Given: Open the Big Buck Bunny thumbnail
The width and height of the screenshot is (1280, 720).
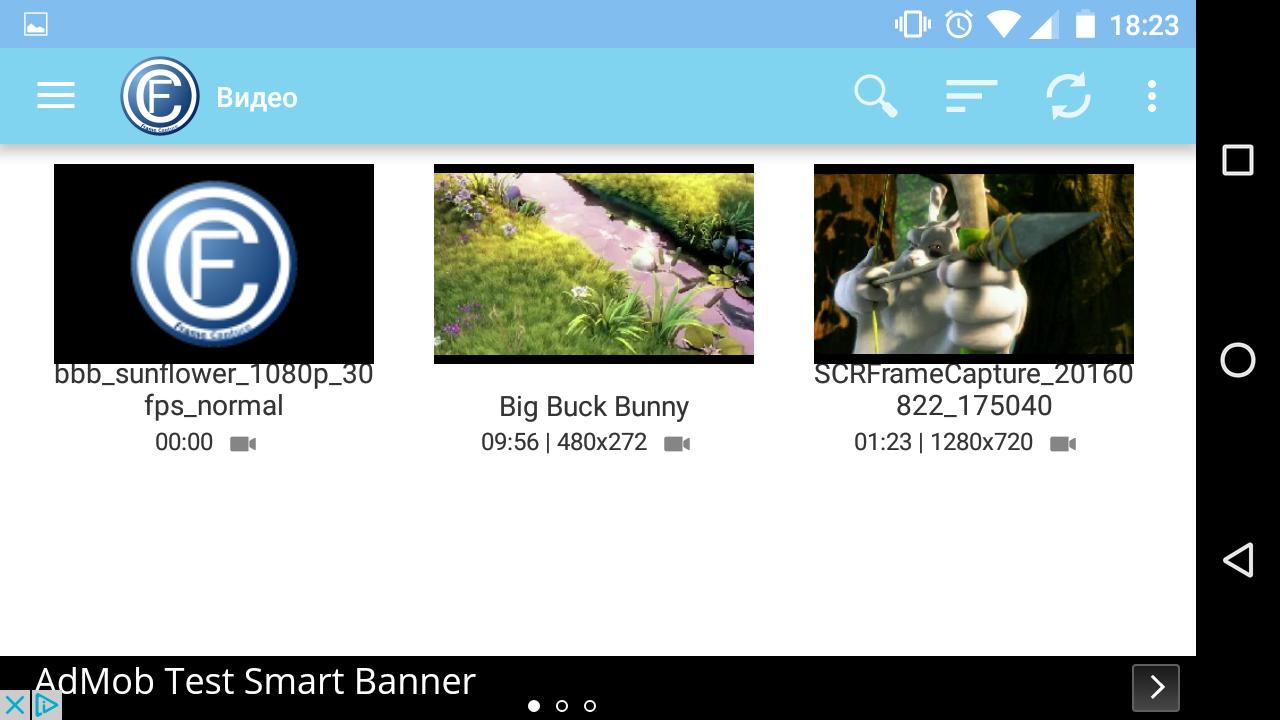Looking at the screenshot, I should tap(594, 264).
